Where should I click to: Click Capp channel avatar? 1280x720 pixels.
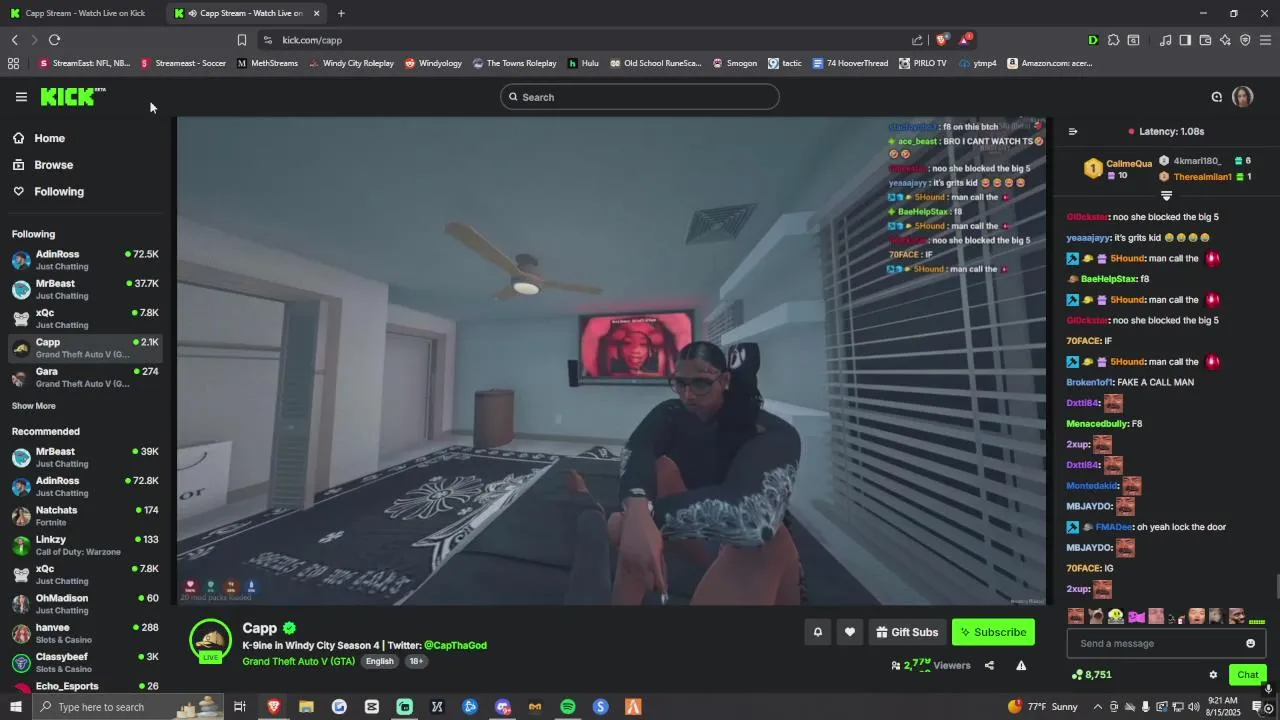coord(210,641)
